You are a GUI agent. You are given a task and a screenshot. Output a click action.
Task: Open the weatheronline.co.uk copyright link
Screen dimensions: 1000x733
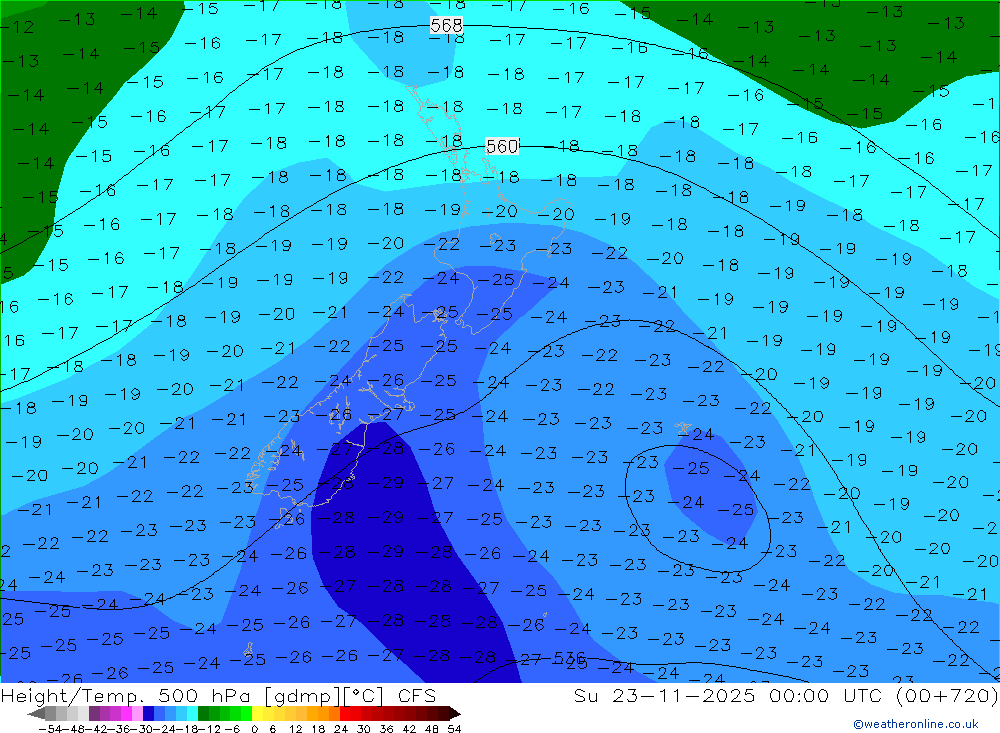click(916, 724)
